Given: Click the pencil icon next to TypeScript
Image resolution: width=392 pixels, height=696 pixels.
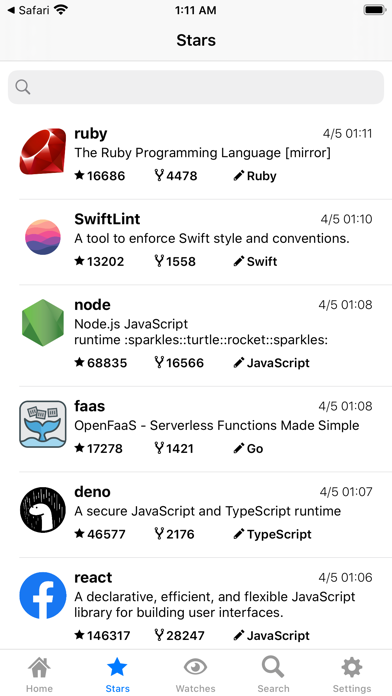Looking at the screenshot, I should (x=239, y=534).
